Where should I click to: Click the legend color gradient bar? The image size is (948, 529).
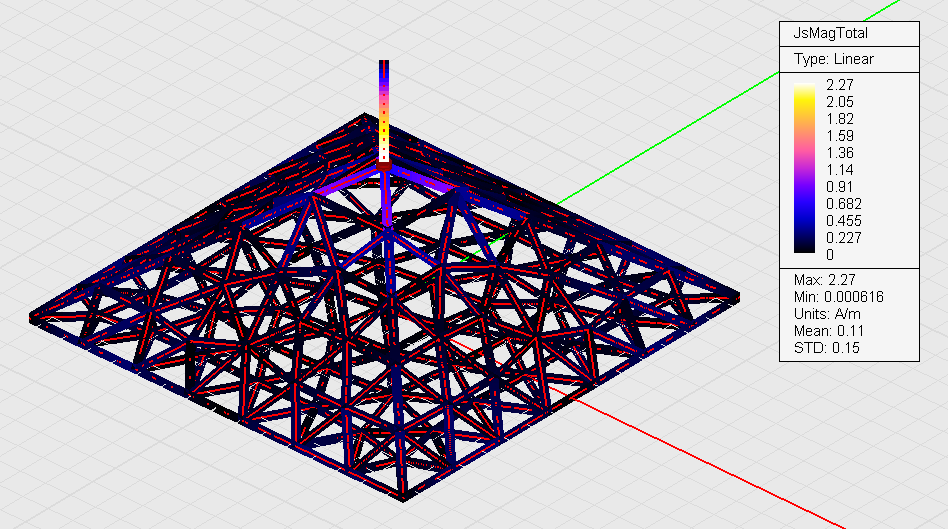click(804, 170)
